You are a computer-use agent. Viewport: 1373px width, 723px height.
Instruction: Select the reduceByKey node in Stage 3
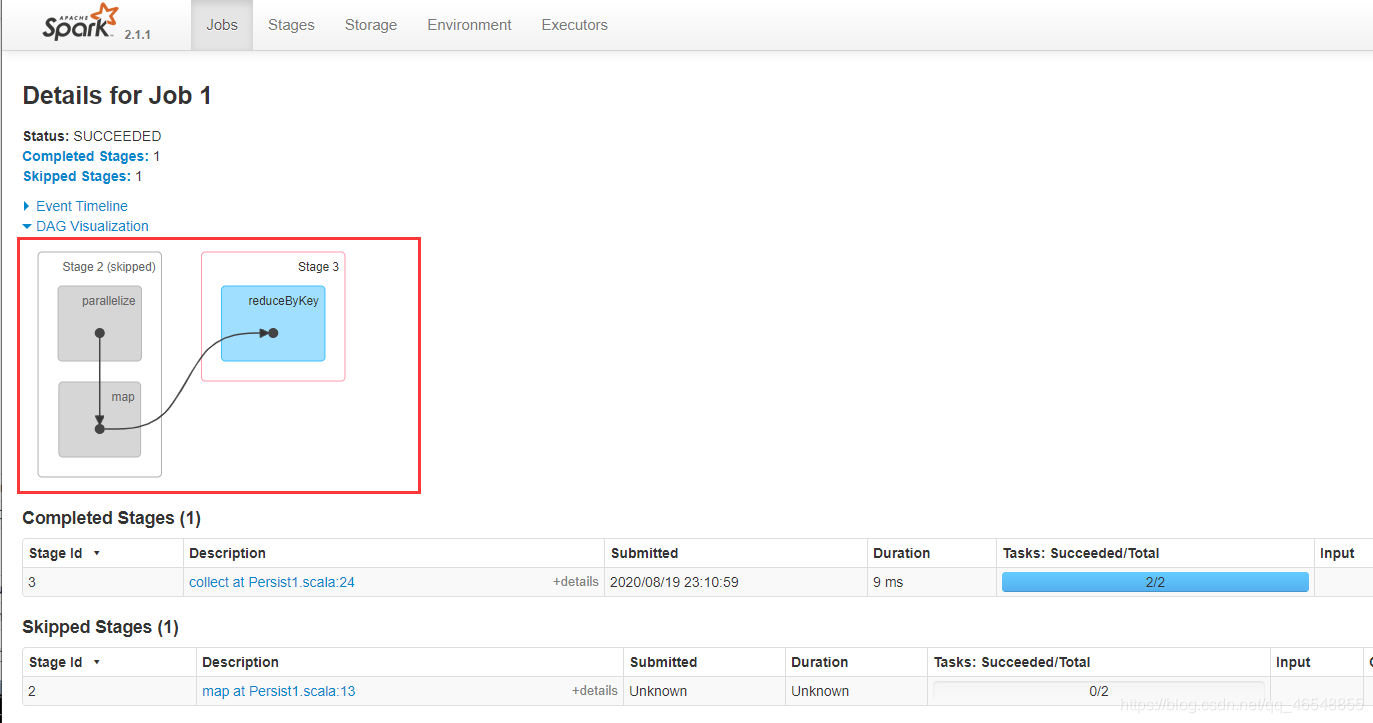273,323
